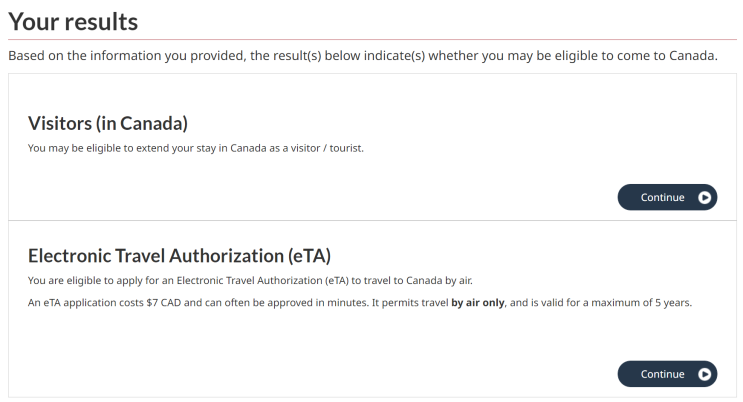Image resolution: width=743 pixels, height=402 pixels.
Task: Click the "Electronic Travel Authorization (eTA)" heading
Action: [x=179, y=256]
